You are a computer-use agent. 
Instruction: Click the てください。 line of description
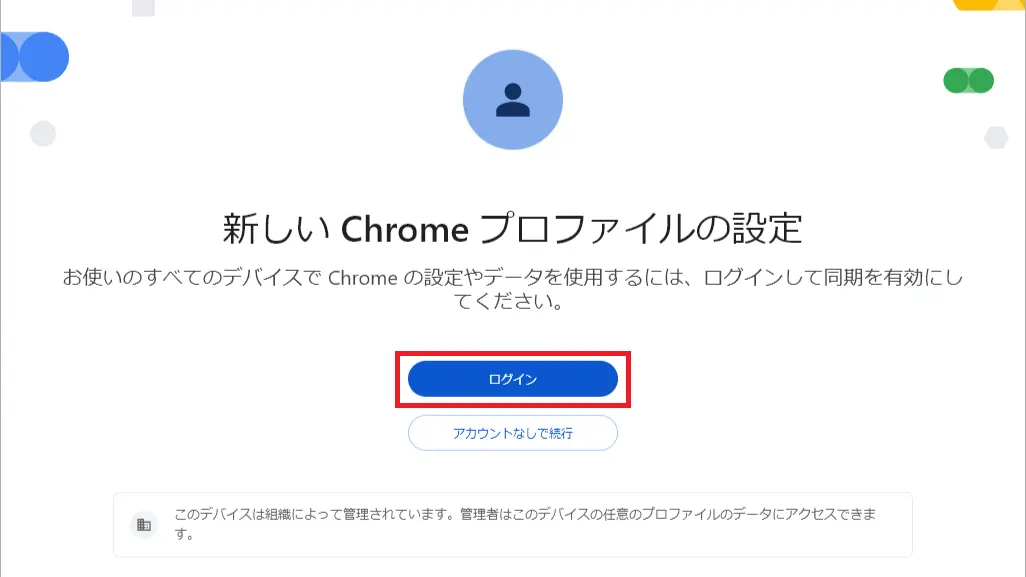click(x=508, y=302)
